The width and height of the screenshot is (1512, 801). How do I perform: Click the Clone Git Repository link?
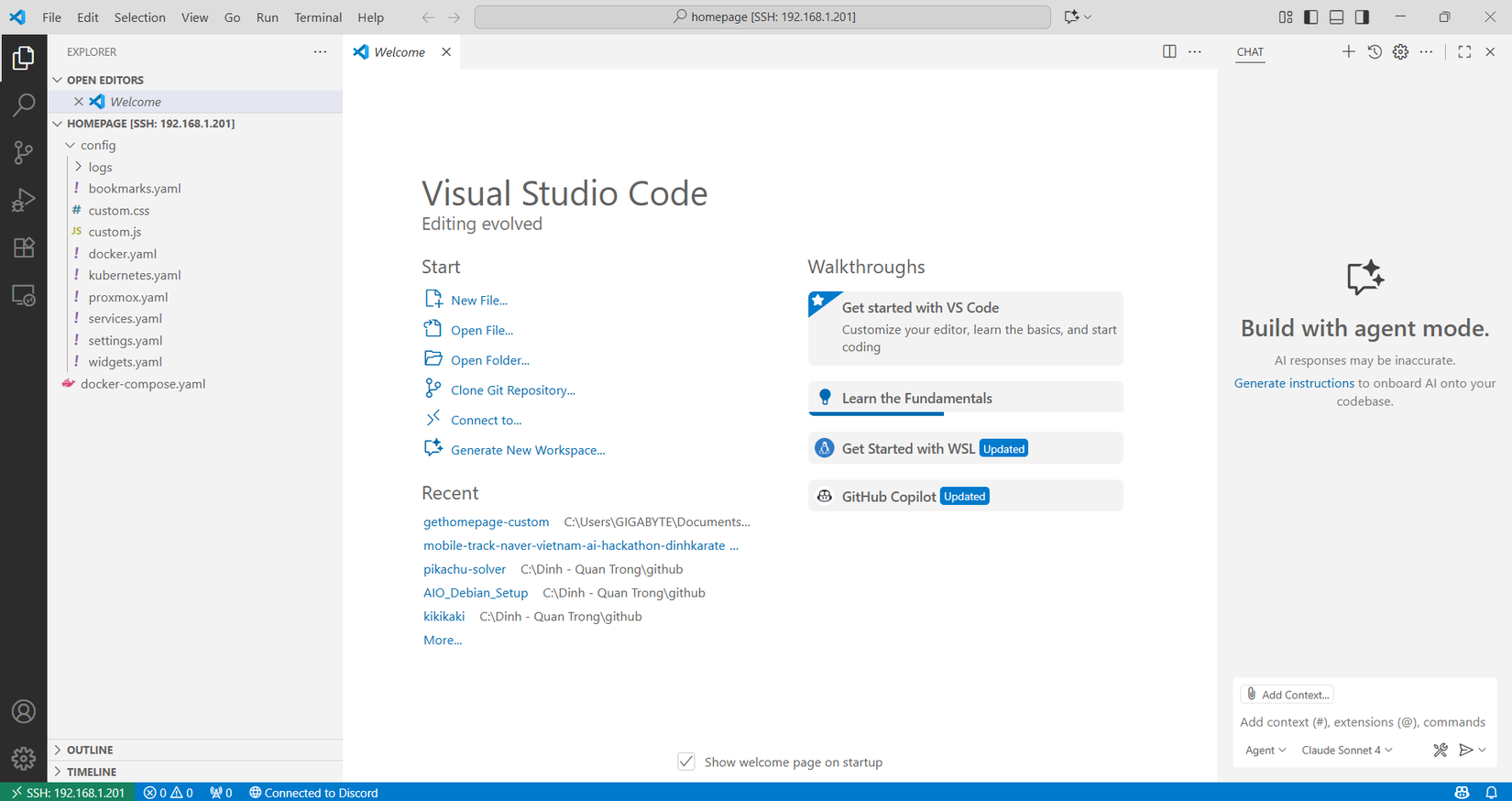[512, 390]
